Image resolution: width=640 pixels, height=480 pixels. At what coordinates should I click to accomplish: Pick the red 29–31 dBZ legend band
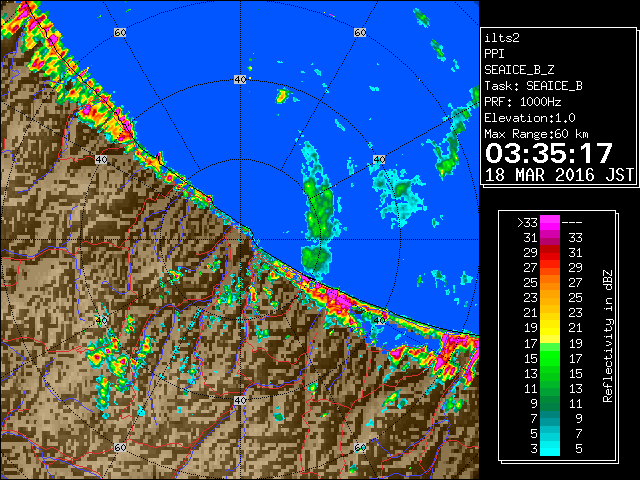[x=549, y=253]
